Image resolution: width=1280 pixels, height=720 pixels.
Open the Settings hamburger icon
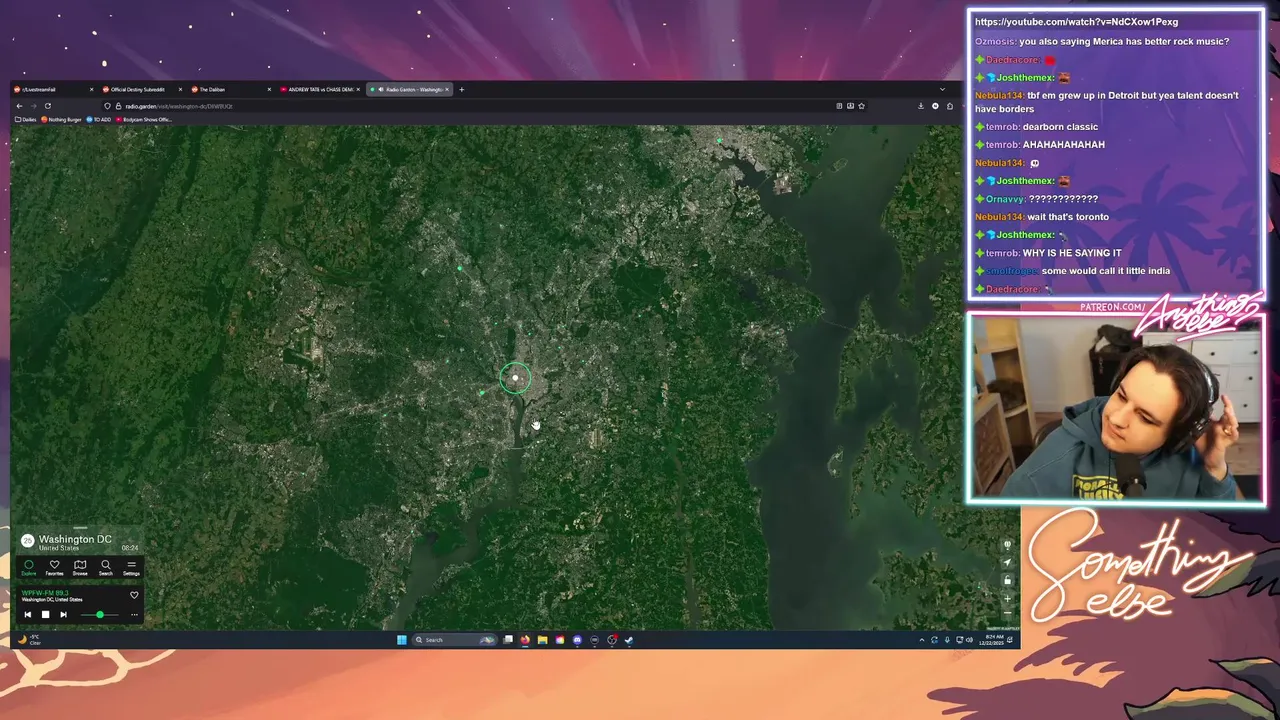[x=131, y=567]
